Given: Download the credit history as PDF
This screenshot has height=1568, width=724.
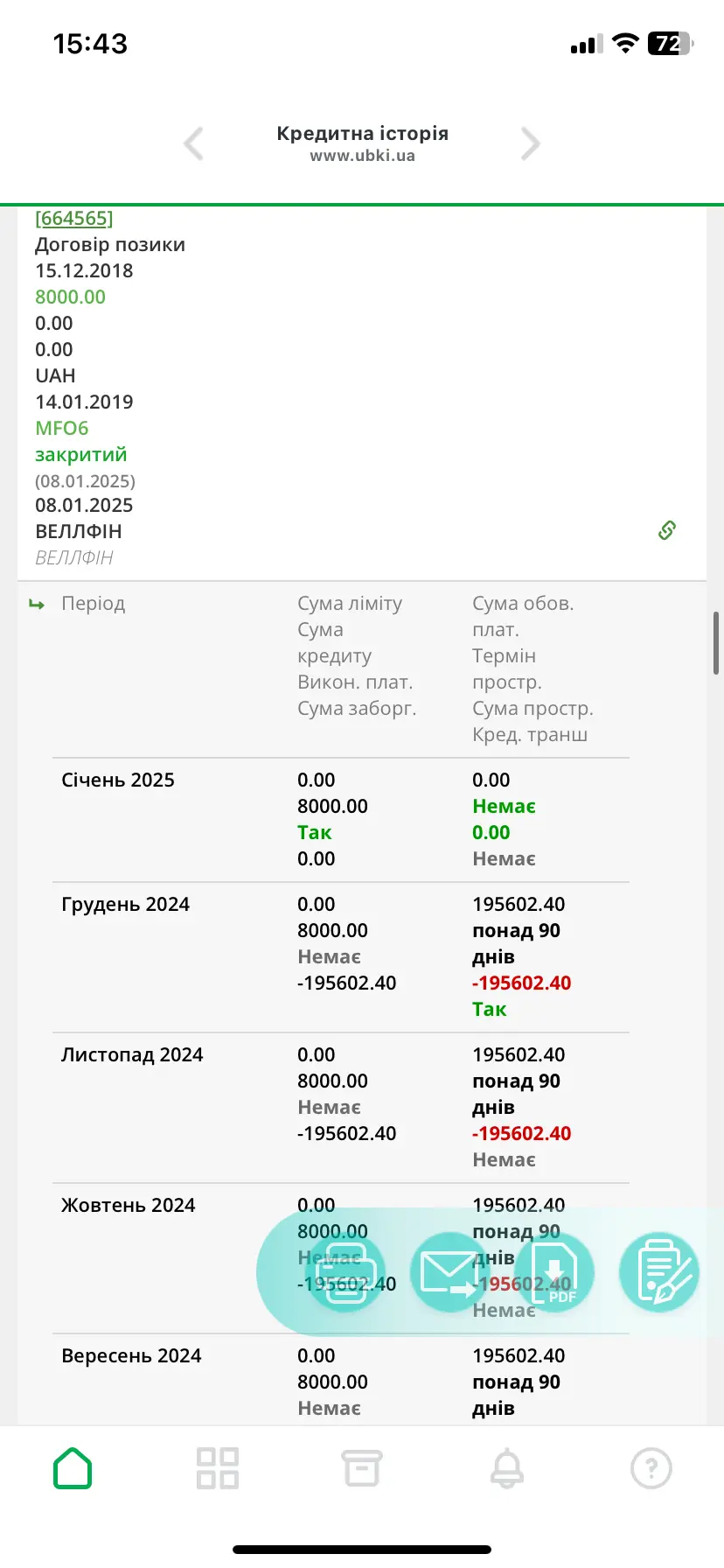Looking at the screenshot, I should point(556,1271).
